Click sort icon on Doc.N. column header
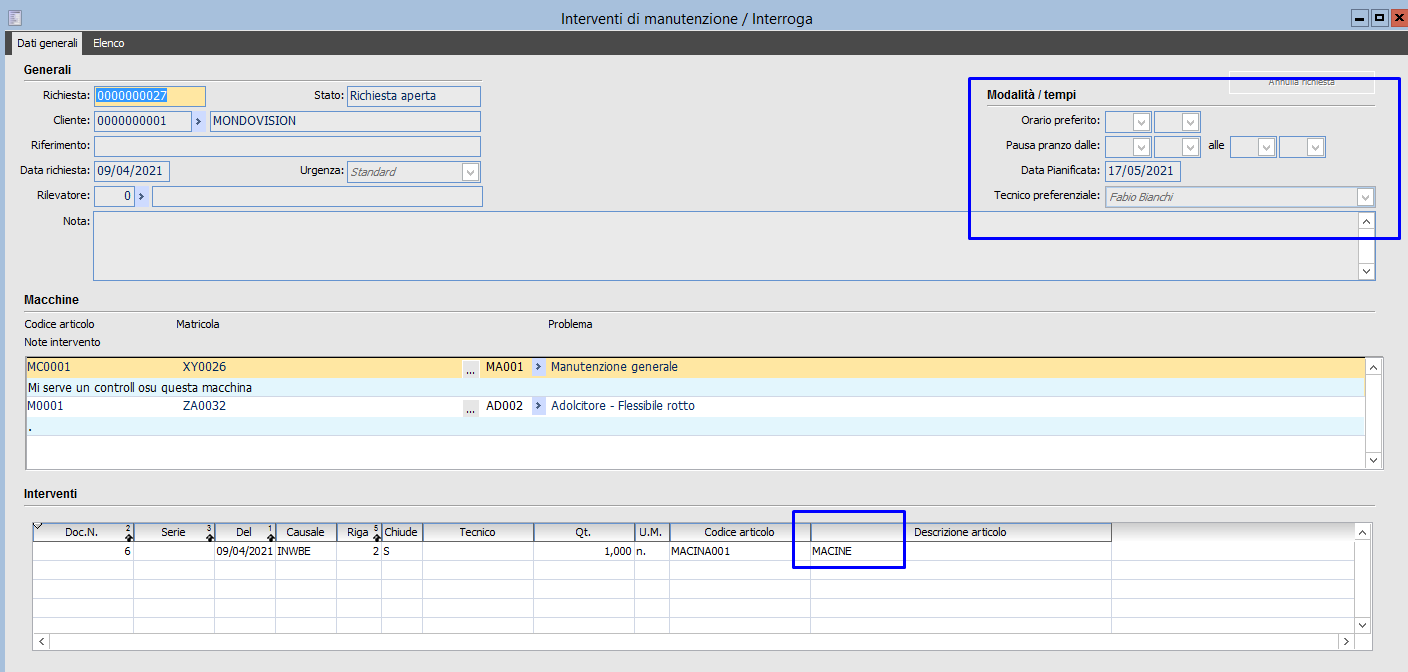 (128, 534)
